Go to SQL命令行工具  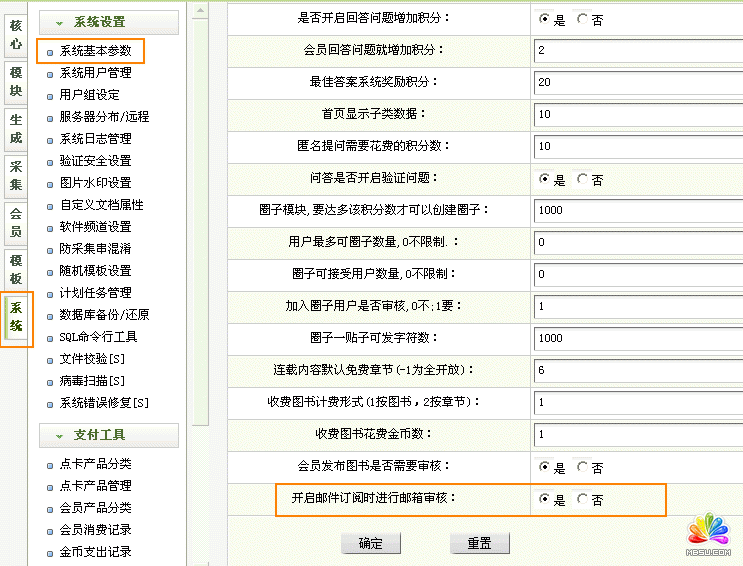click(x=98, y=337)
